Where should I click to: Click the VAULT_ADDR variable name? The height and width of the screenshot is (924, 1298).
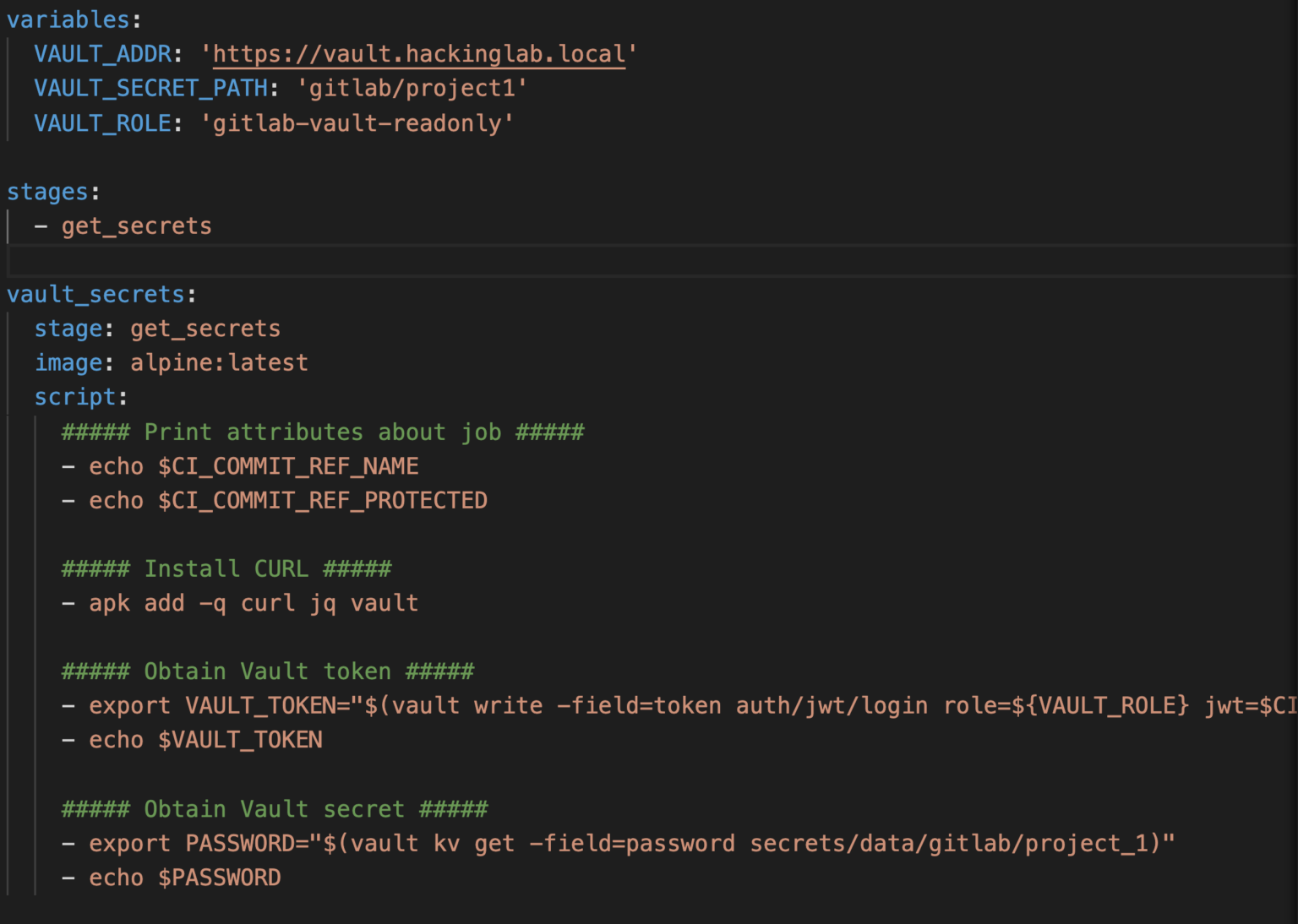(101, 53)
